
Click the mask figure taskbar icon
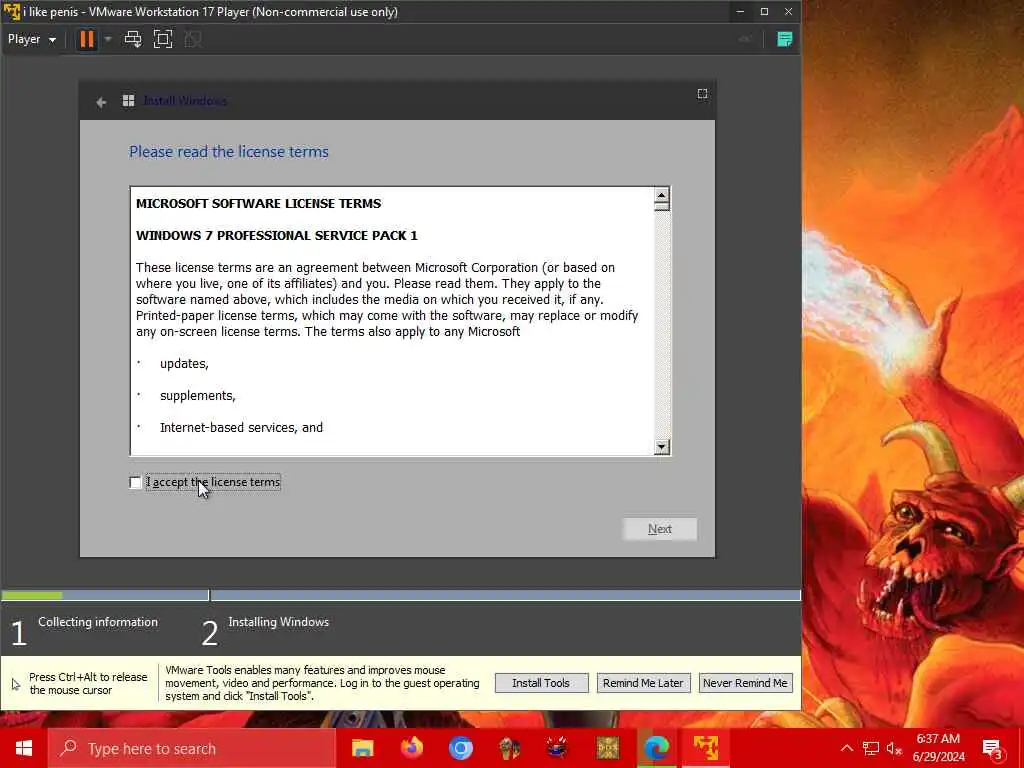point(509,748)
